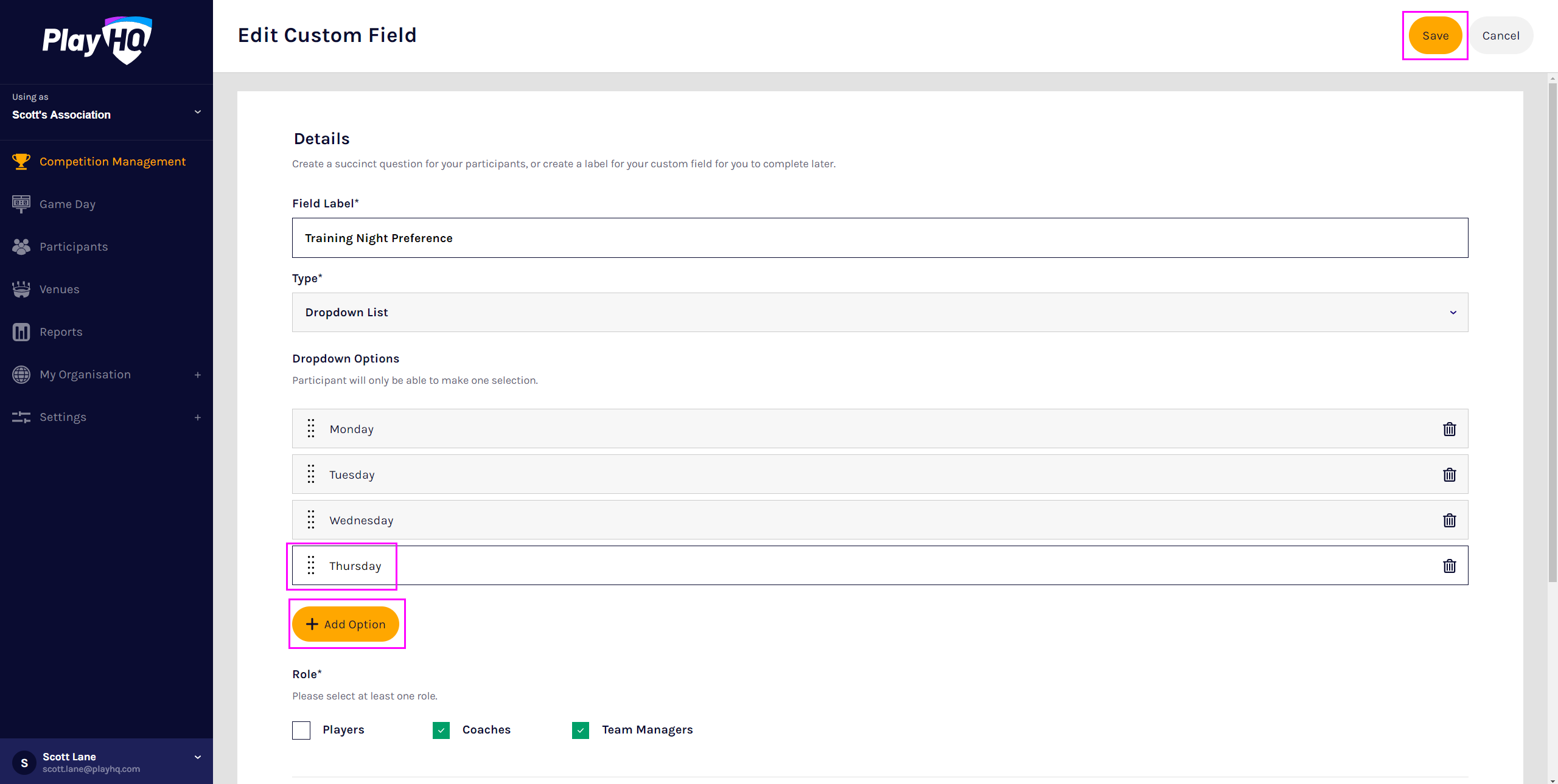Click the scott.lane@playhq.com email text
The height and width of the screenshot is (784, 1558).
(x=91, y=769)
